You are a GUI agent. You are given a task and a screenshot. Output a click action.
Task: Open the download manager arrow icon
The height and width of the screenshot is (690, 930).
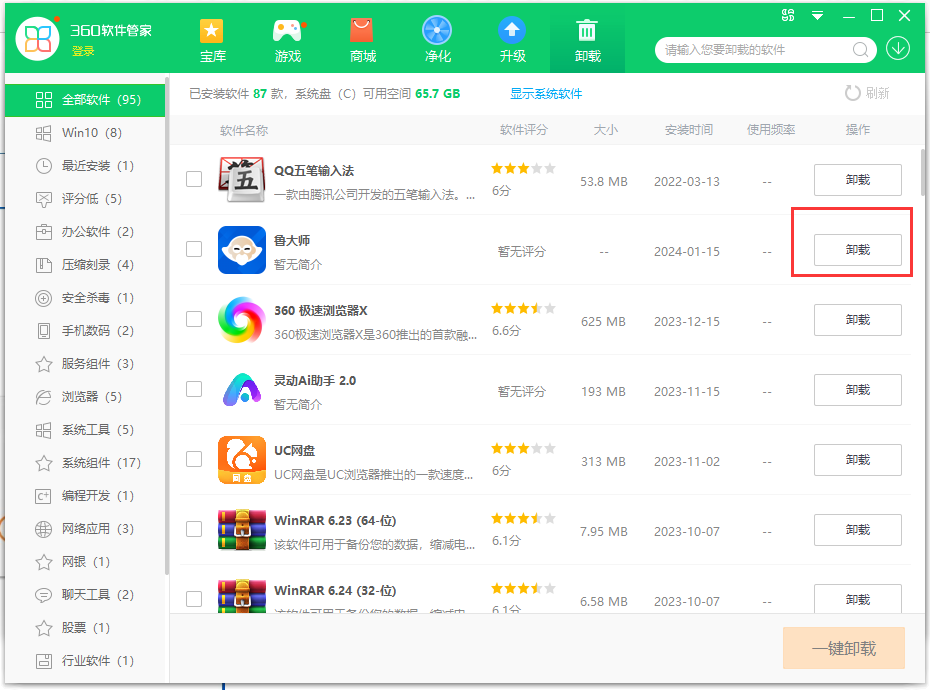[898, 48]
